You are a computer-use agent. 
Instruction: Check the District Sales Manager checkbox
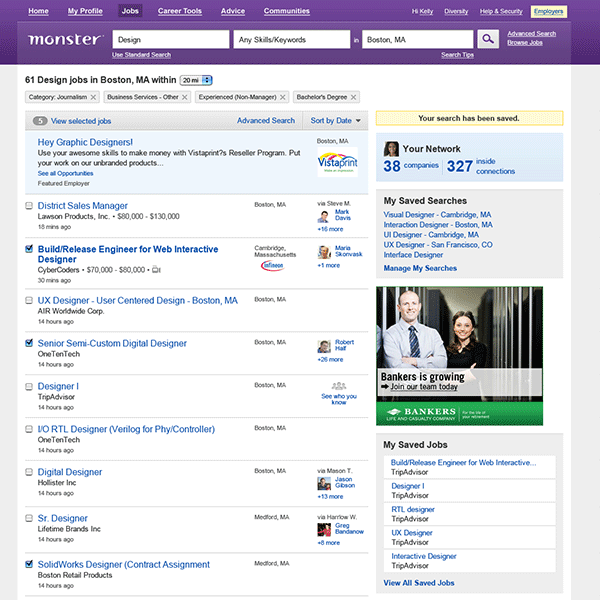(29, 206)
